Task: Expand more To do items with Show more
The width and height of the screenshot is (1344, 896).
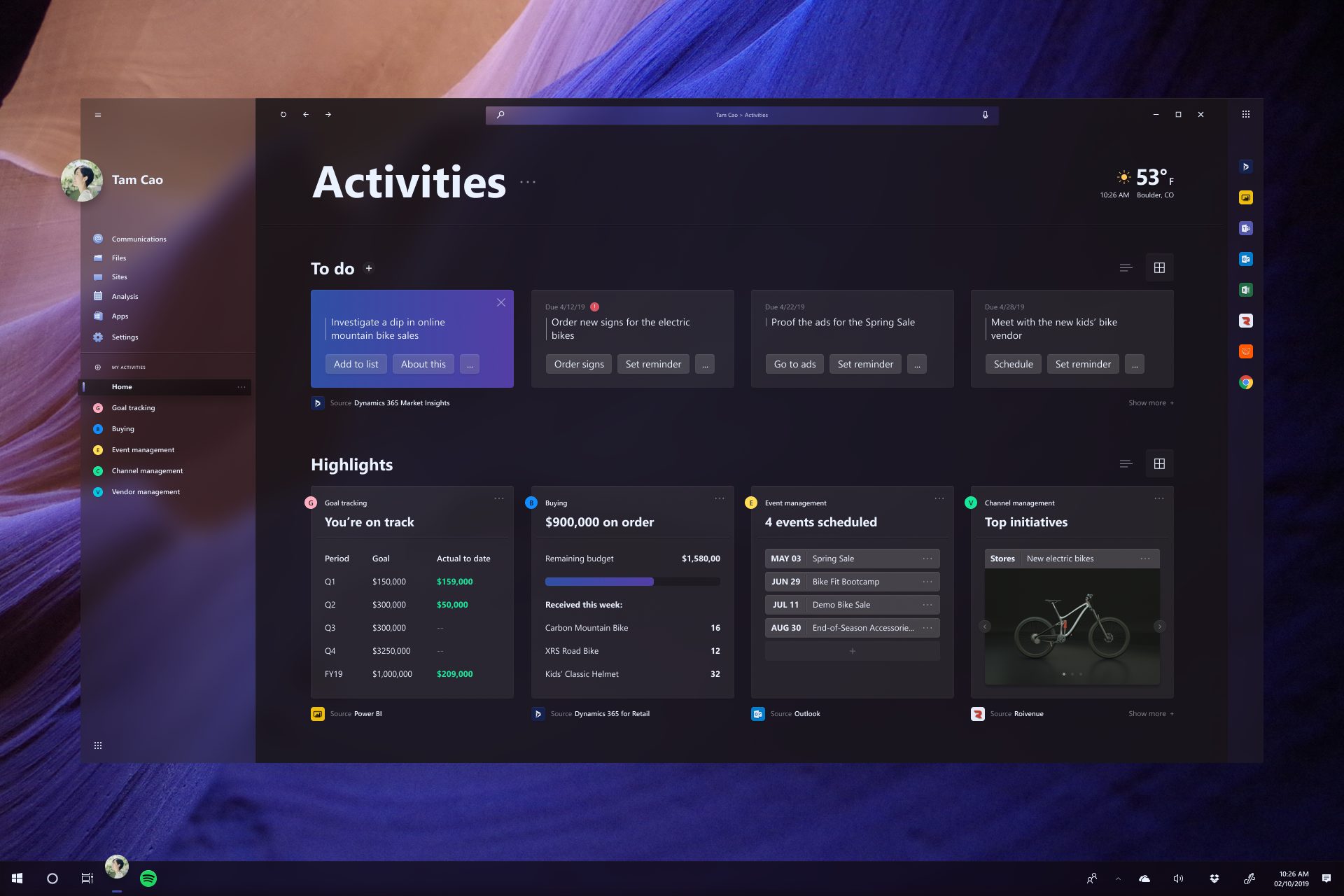Action: pos(1151,403)
